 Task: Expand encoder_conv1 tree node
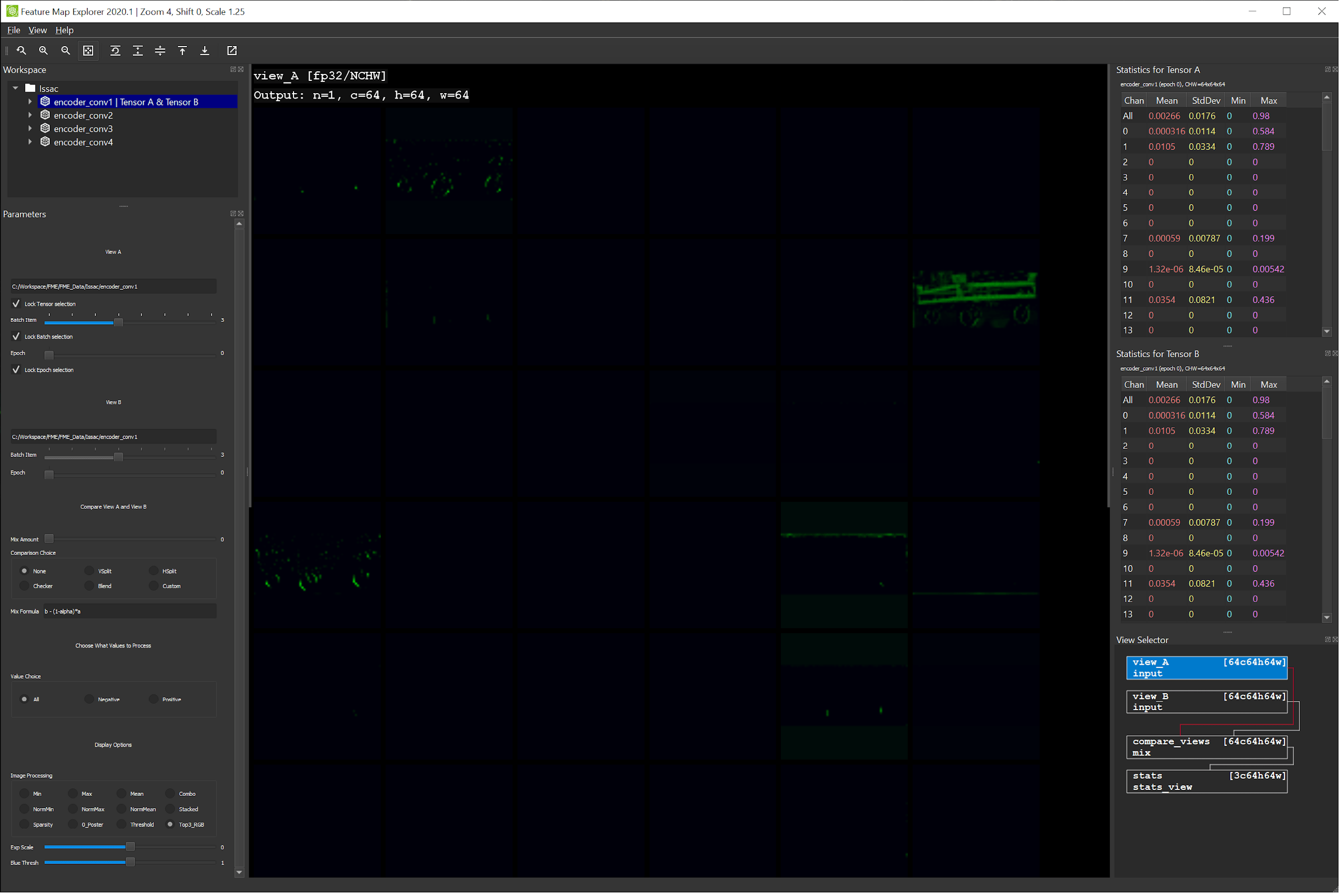31,102
